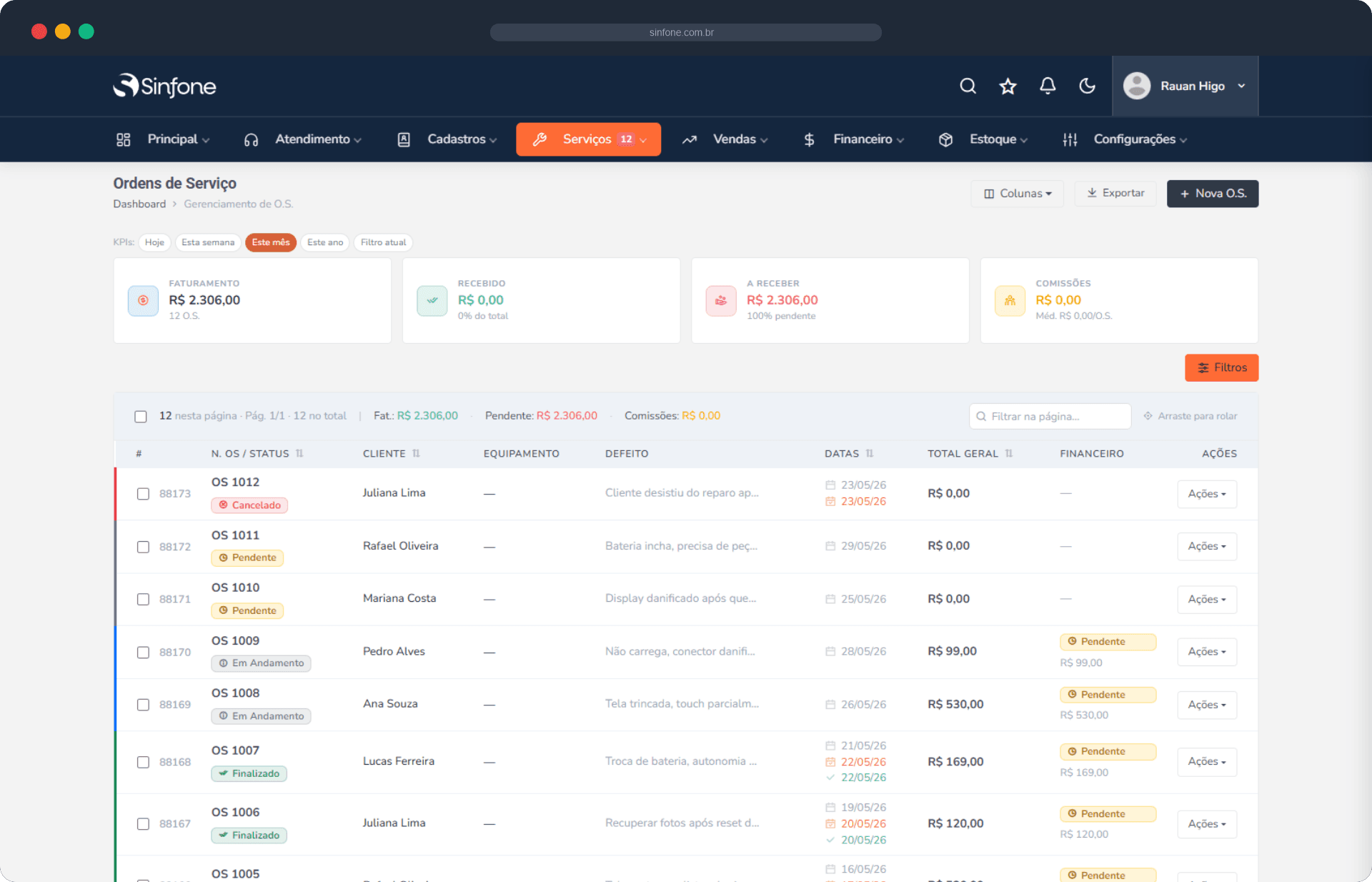Select checkbox for row 88173
Image resolution: width=1372 pixels, height=882 pixels.
143,494
